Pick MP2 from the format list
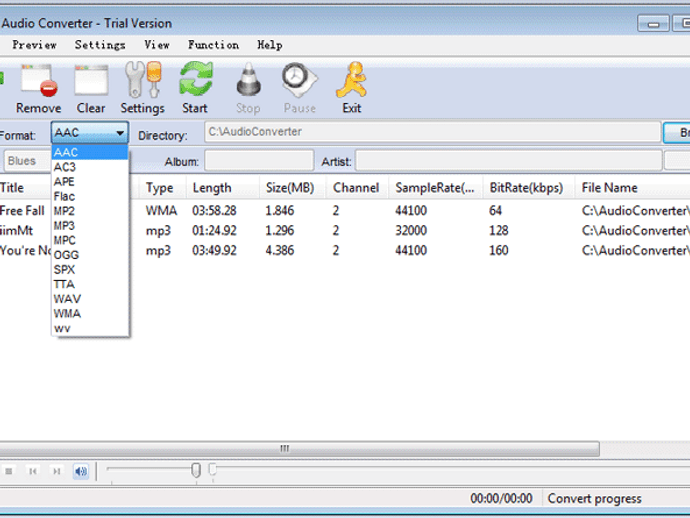 [x=90, y=211]
